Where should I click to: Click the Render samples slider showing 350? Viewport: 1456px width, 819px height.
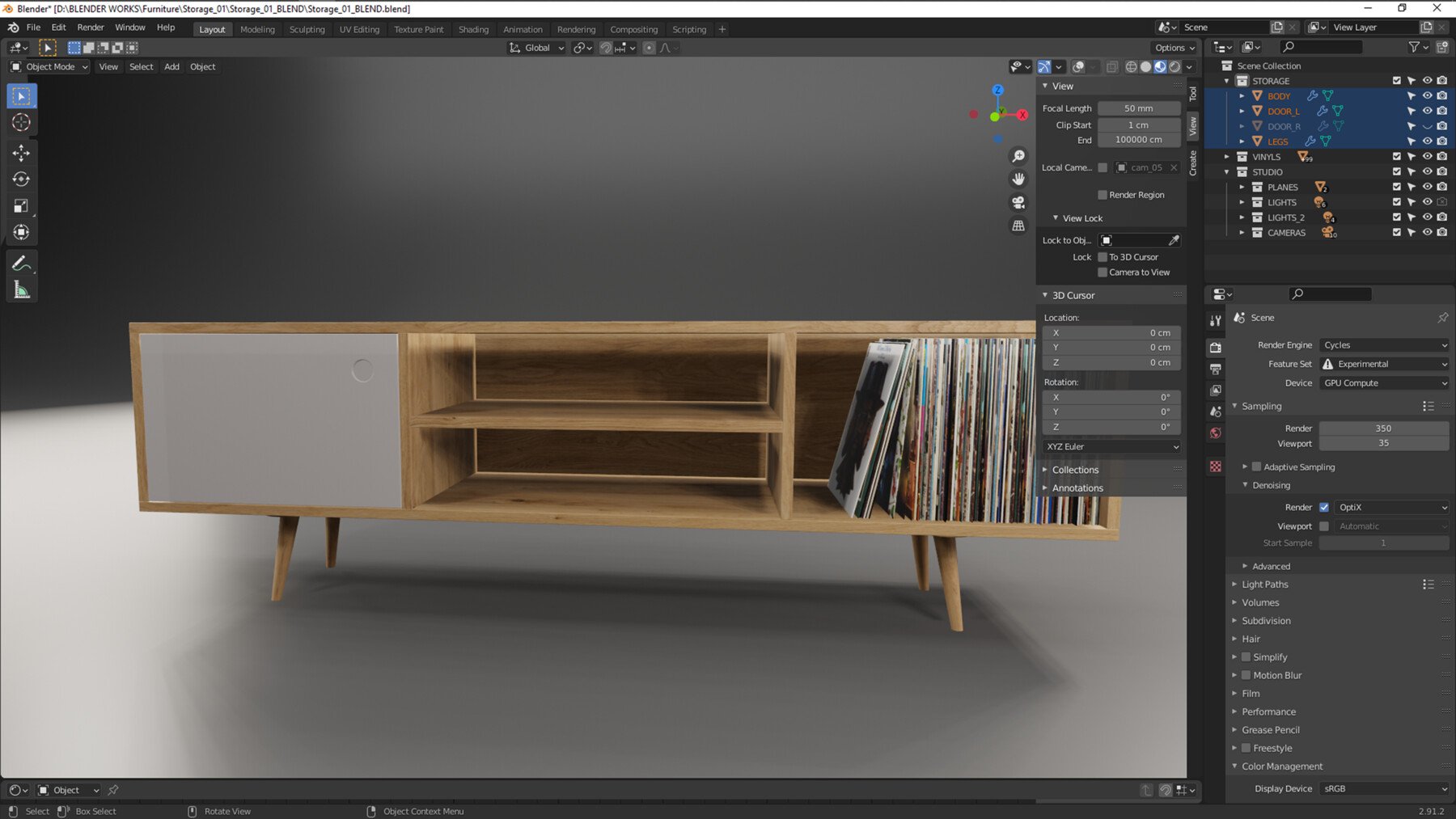pyautogui.click(x=1383, y=428)
